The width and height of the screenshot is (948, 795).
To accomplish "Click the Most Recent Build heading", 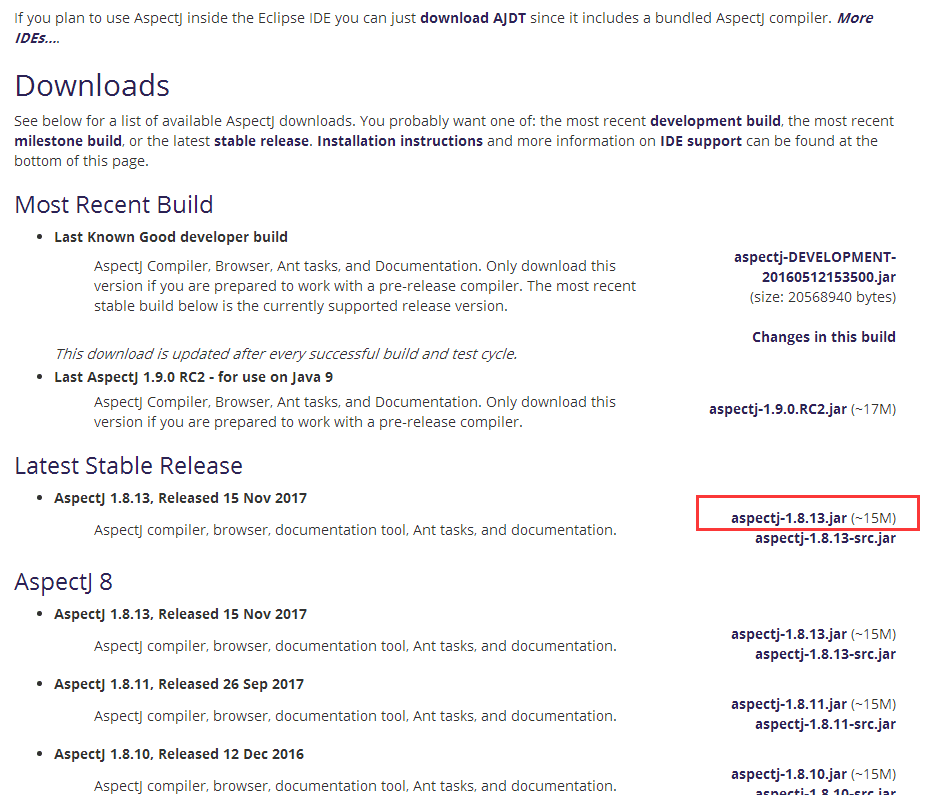I will click(x=114, y=205).
